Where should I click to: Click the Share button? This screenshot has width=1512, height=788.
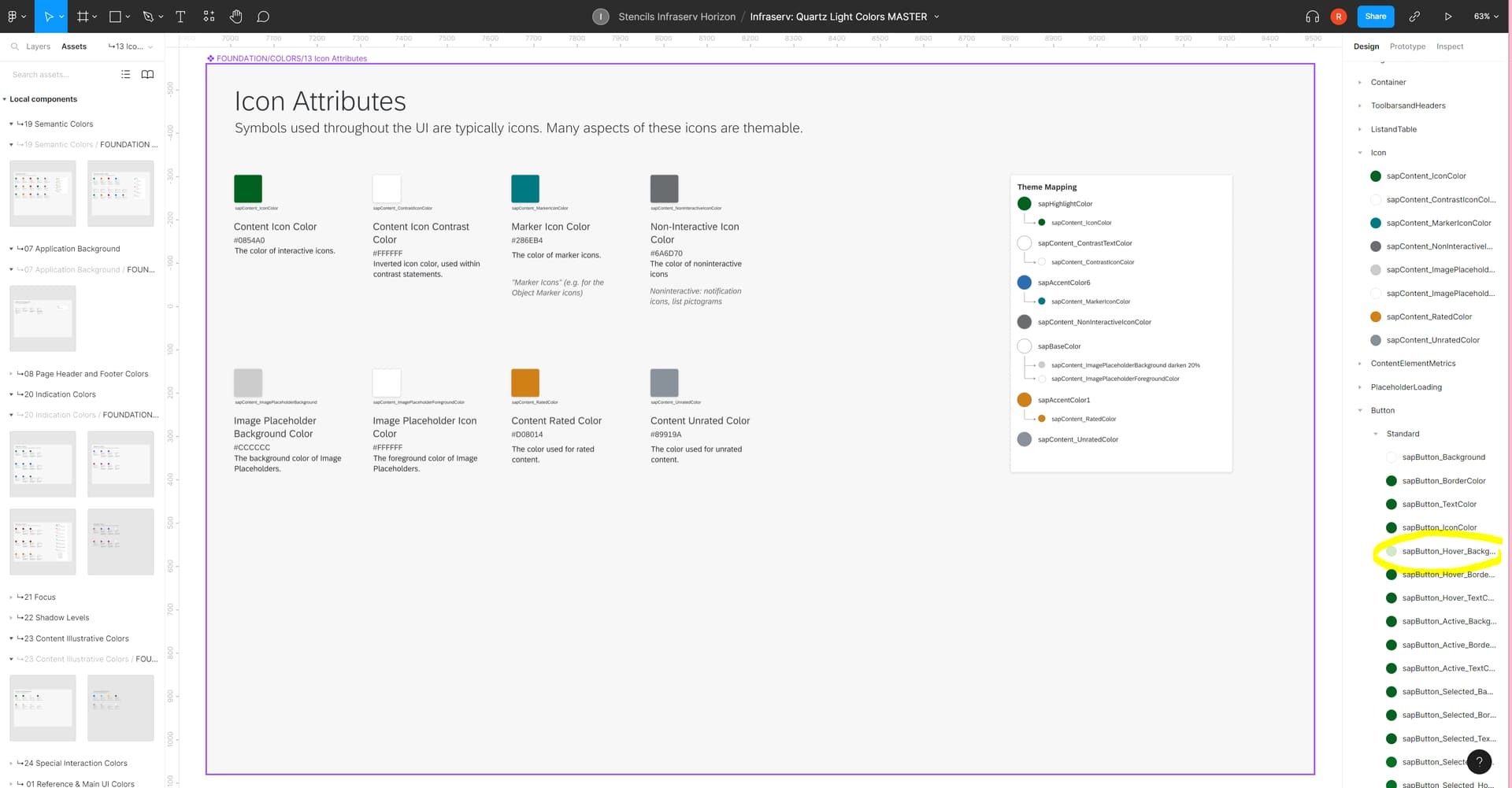pos(1376,17)
